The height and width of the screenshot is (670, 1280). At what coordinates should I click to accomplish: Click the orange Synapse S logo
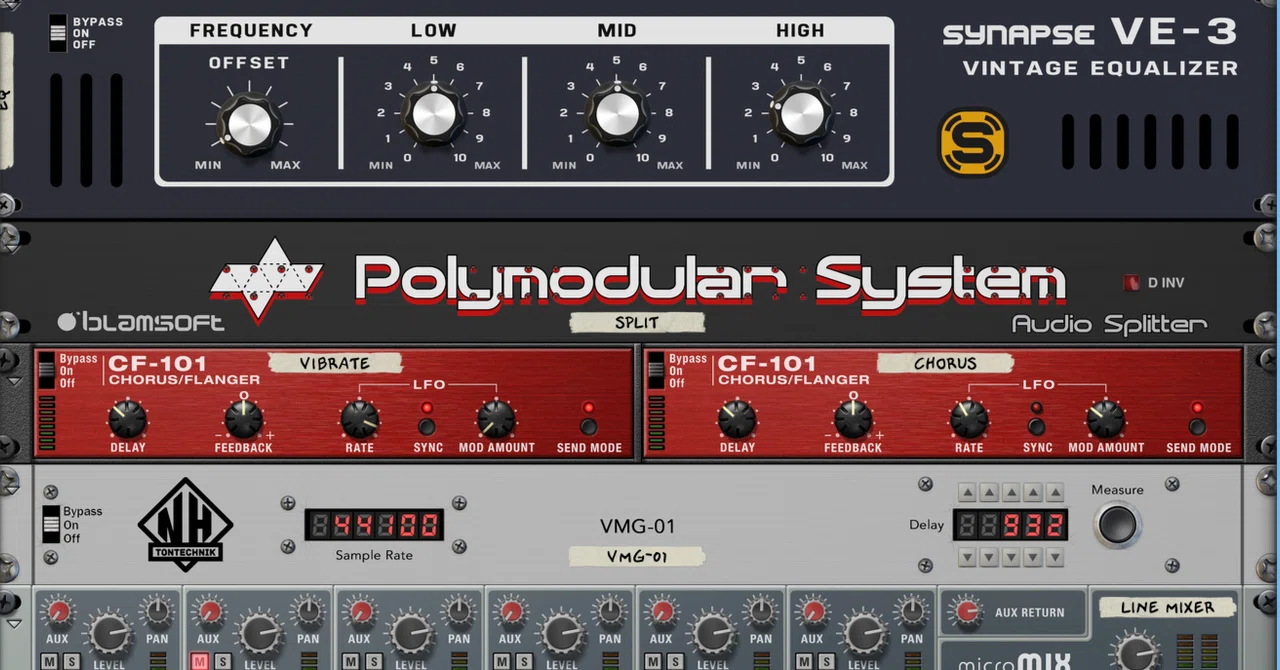click(x=972, y=142)
